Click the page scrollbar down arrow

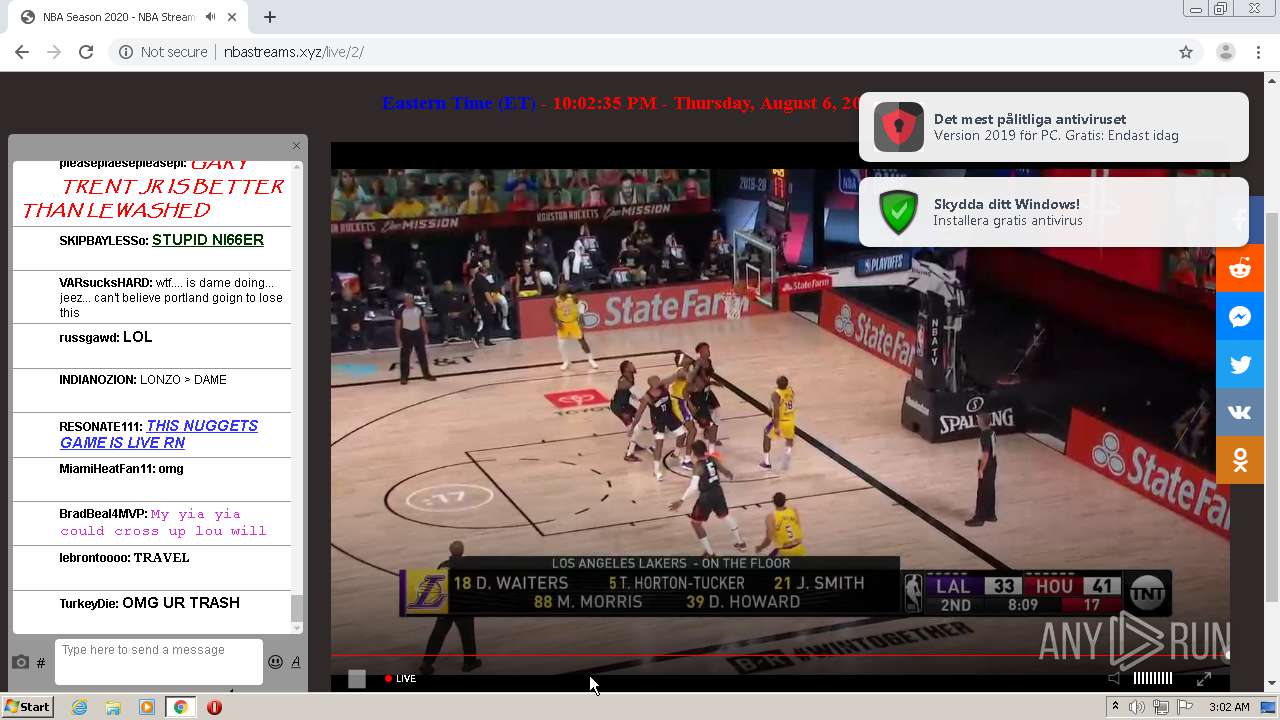(1272, 683)
